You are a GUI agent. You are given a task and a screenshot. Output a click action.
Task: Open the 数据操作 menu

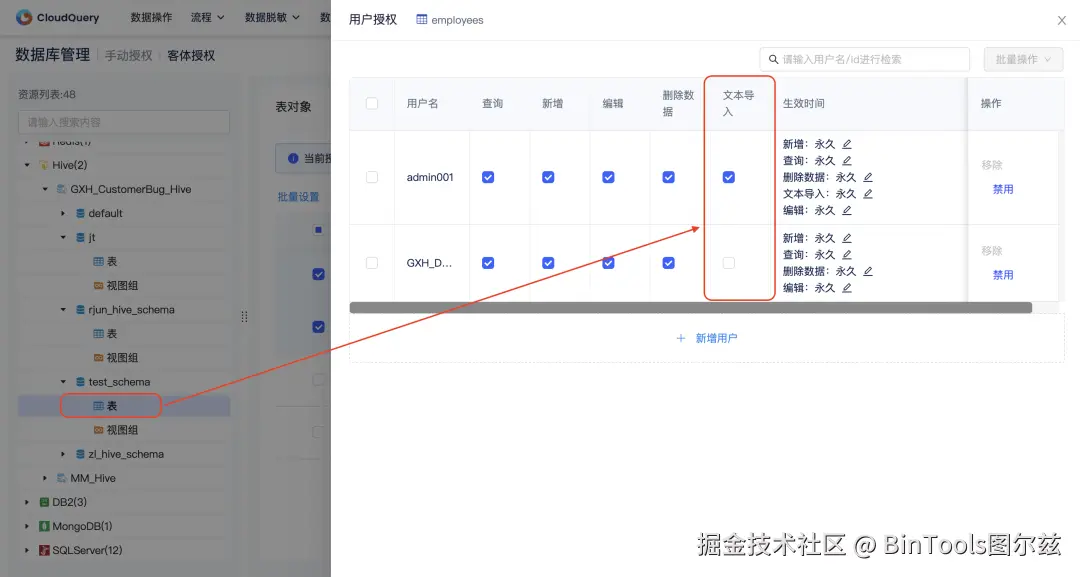coord(152,17)
